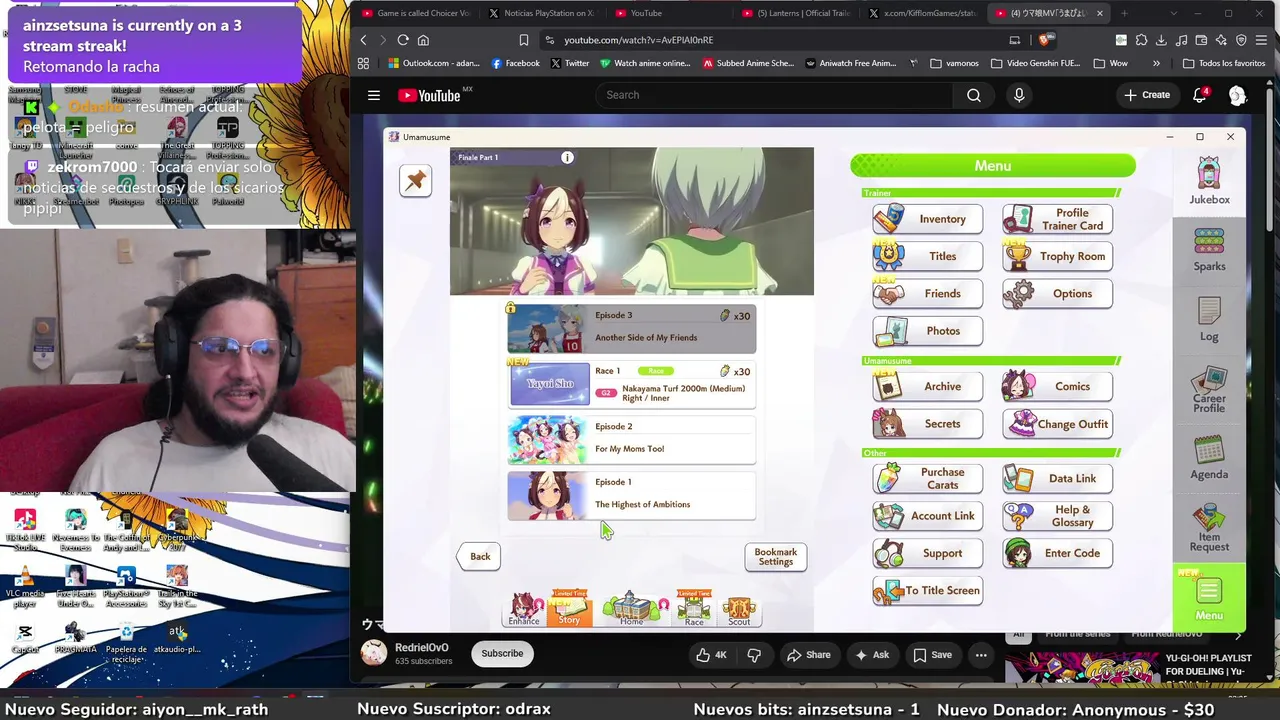Show the Finale Part 1 info icon

(567, 157)
